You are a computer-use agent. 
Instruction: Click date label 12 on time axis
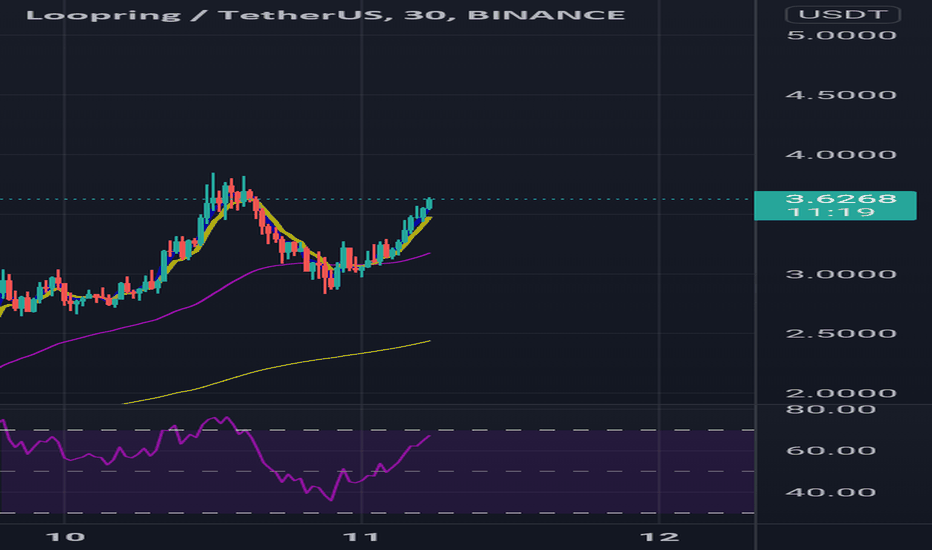[x=660, y=538]
